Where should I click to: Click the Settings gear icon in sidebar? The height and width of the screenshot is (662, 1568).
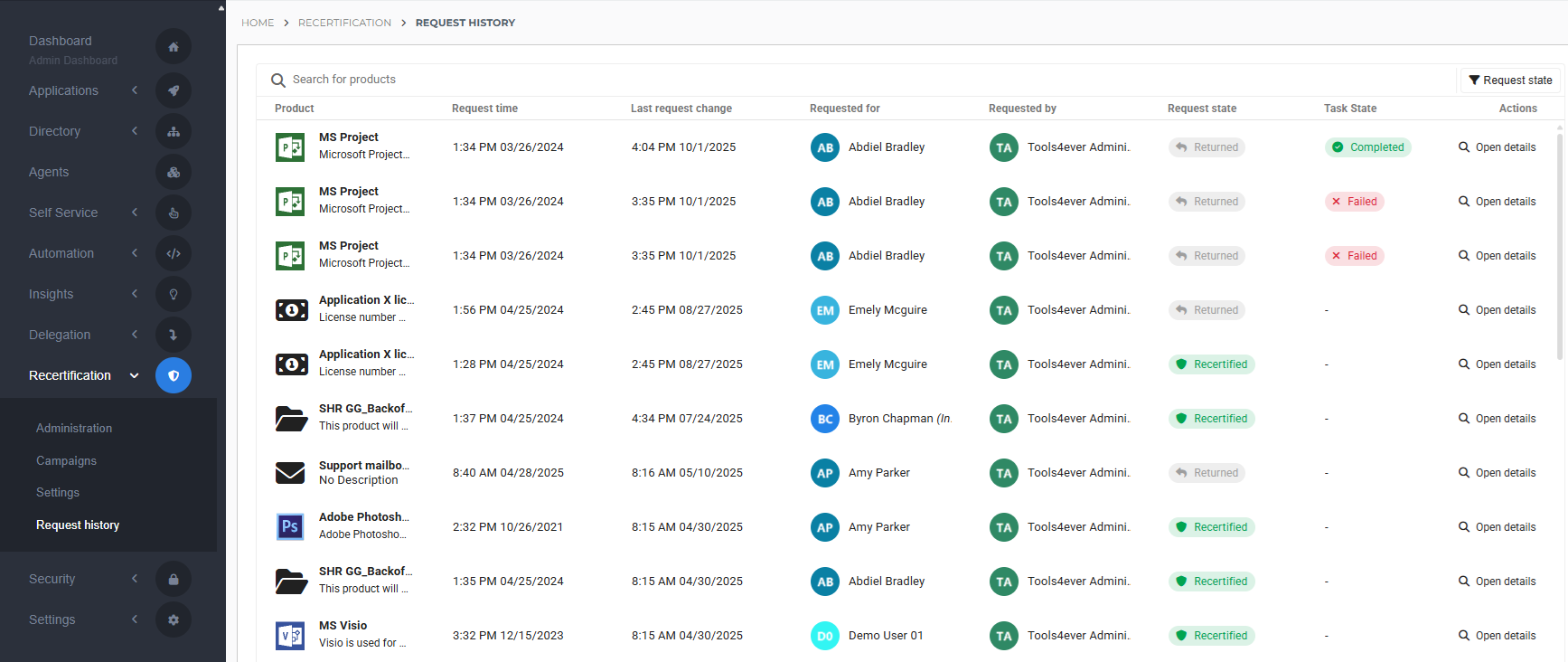pos(174,620)
